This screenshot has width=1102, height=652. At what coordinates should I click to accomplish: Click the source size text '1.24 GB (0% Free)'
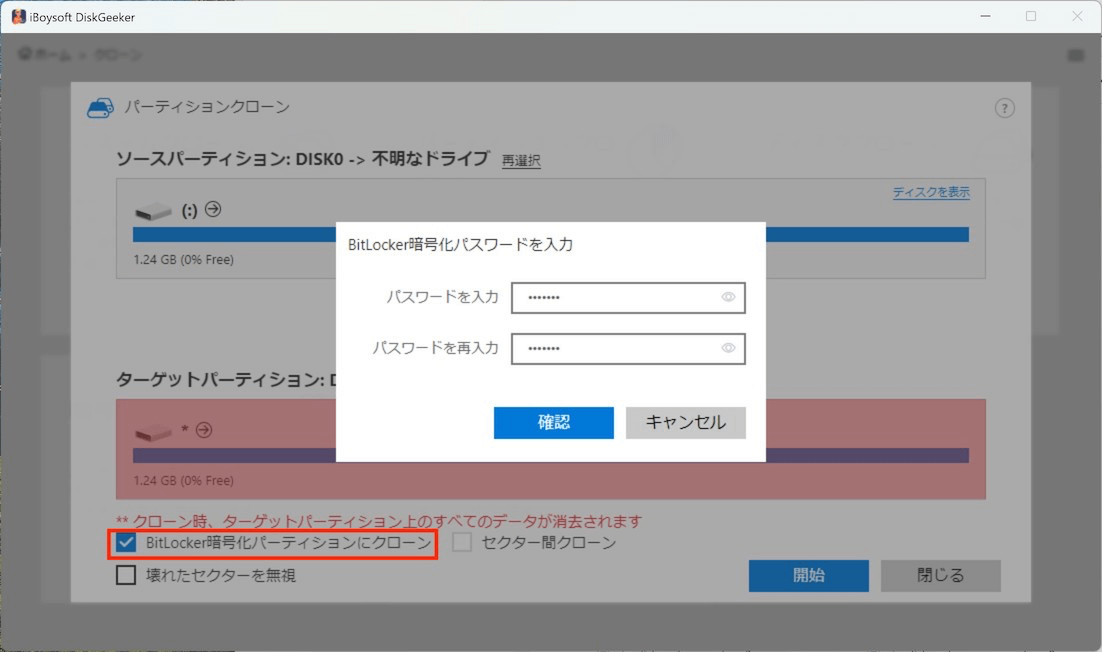(x=183, y=259)
